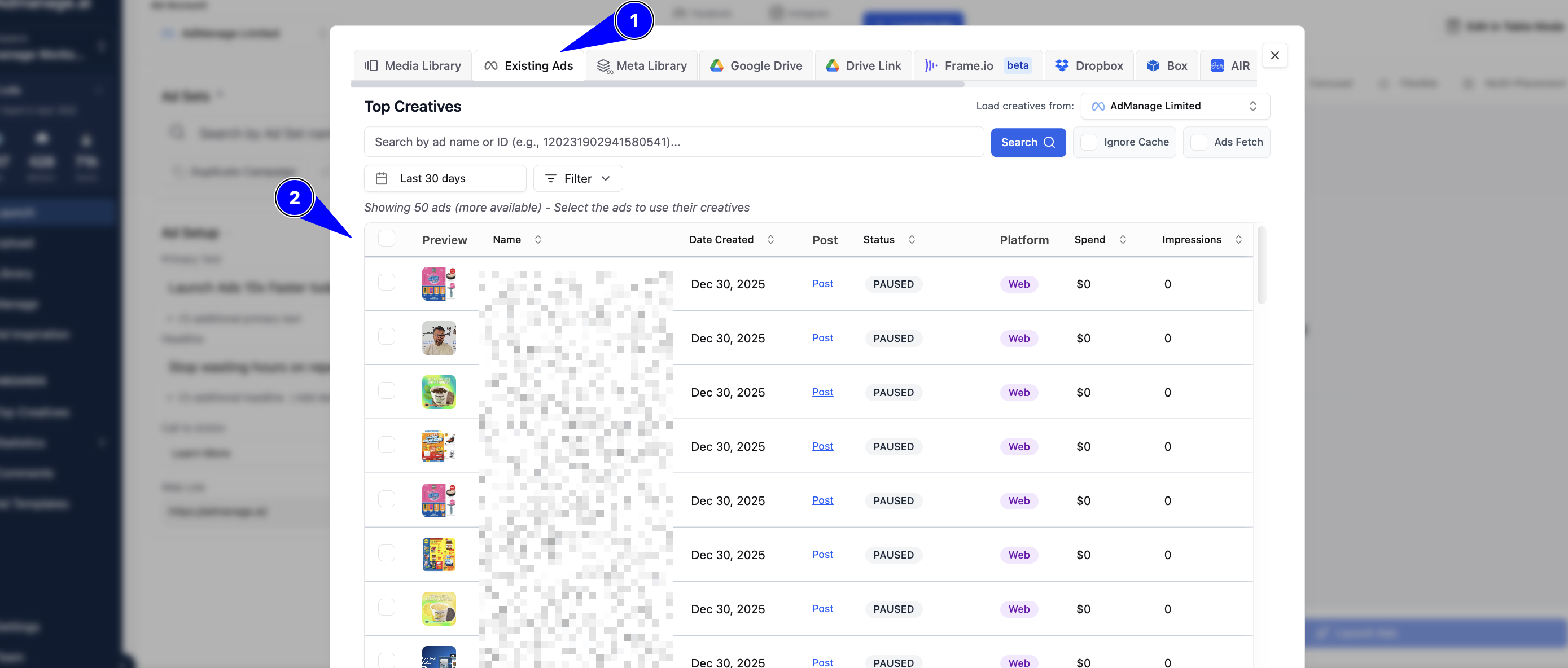This screenshot has height=668, width=1568.
Task: Sort ads by Impressions column
Action: (1202, 240)
